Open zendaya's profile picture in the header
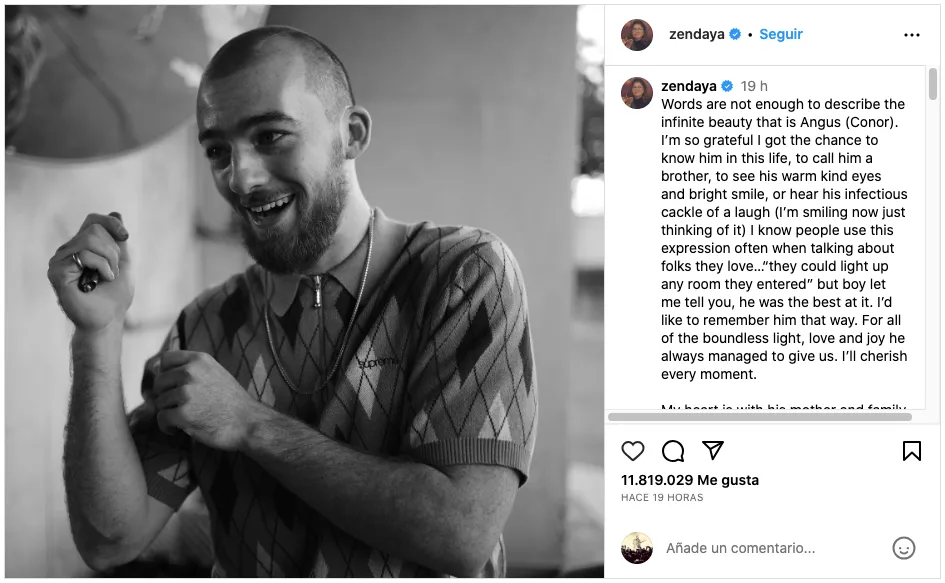Viewport: 945px width, 583px height. click(637, 35)
